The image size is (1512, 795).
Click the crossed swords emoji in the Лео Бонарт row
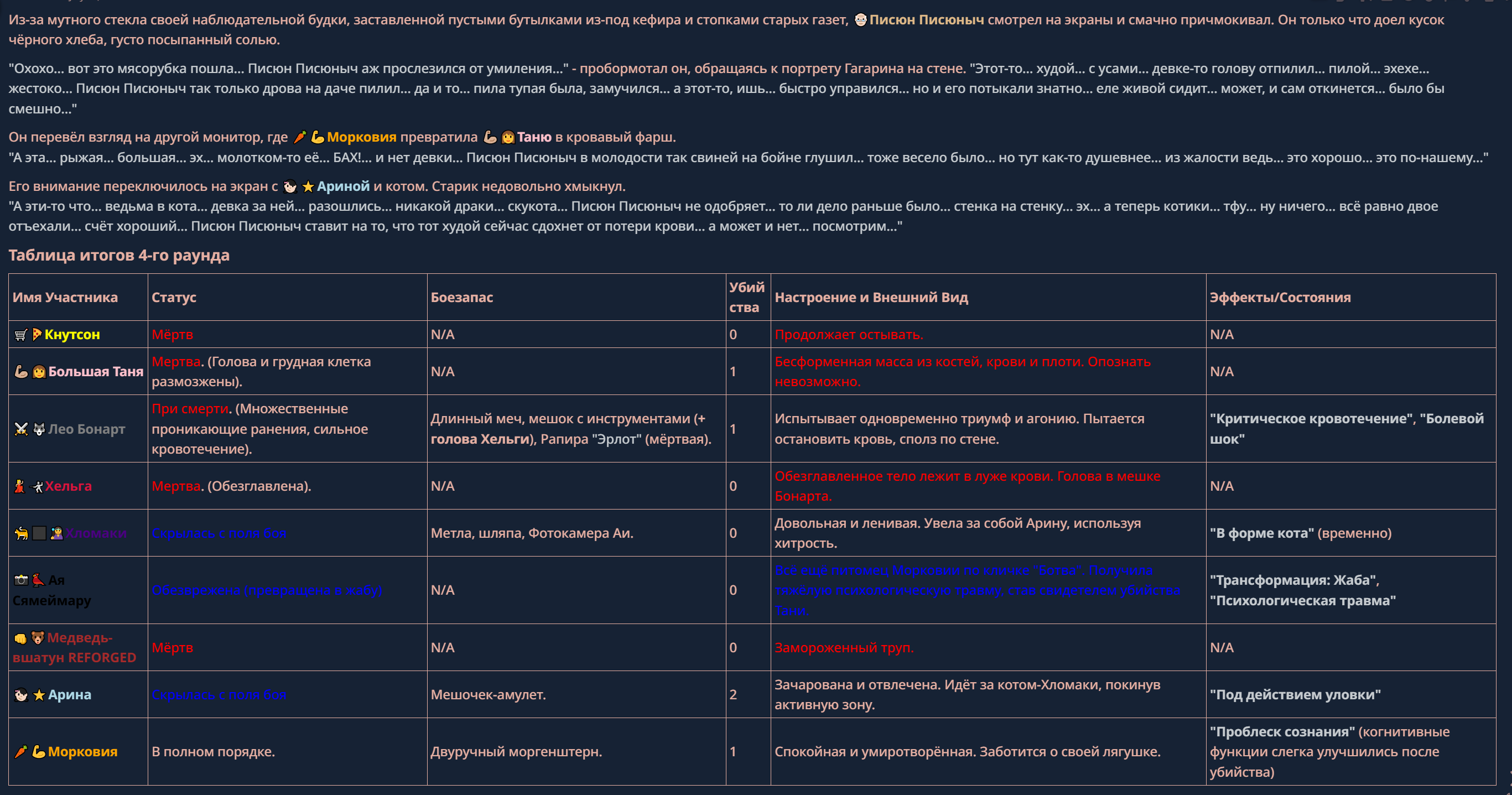(x=21, y=429)
